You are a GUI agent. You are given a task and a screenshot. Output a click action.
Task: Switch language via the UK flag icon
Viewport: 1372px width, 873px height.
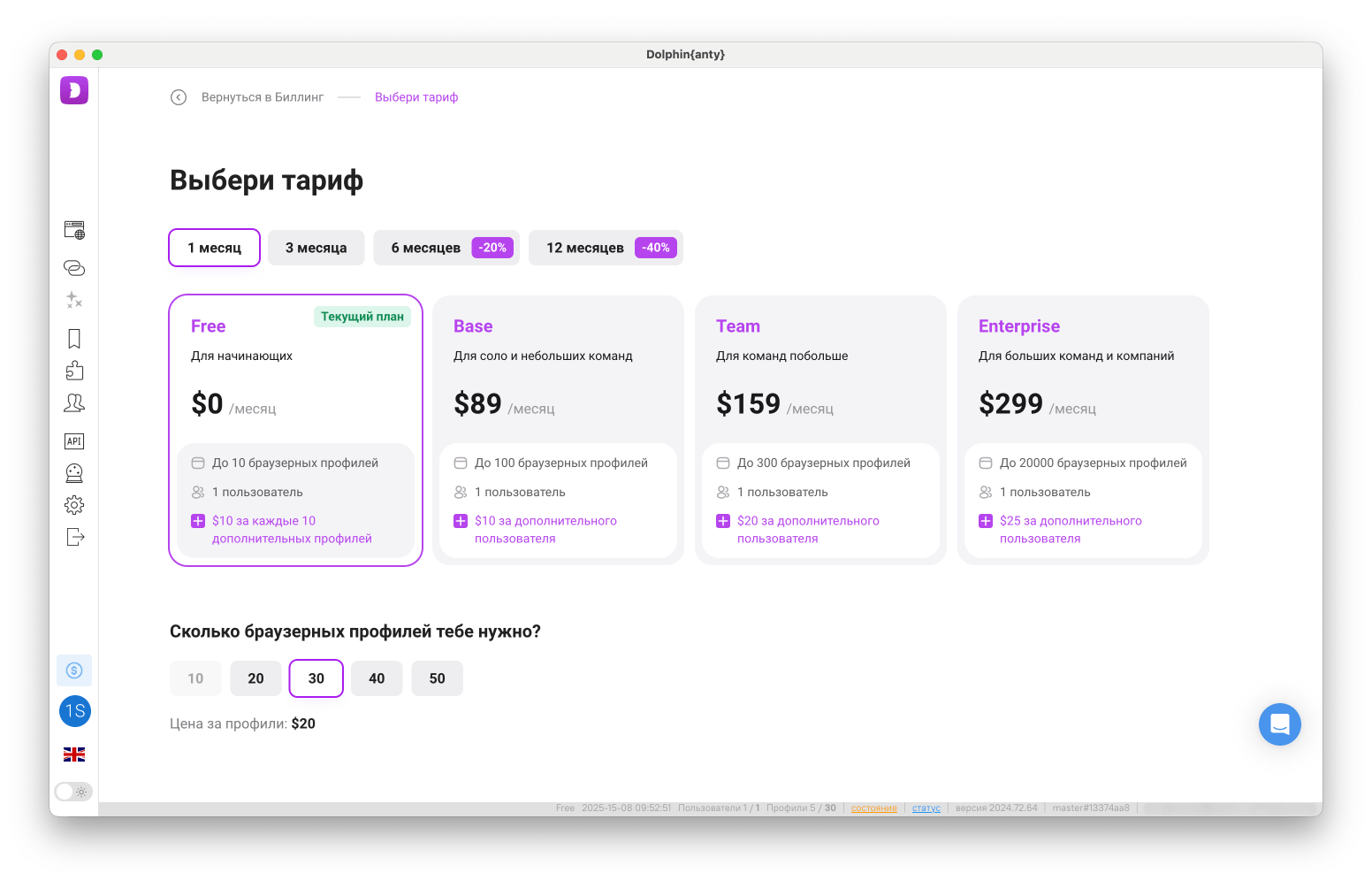point(74,754)
